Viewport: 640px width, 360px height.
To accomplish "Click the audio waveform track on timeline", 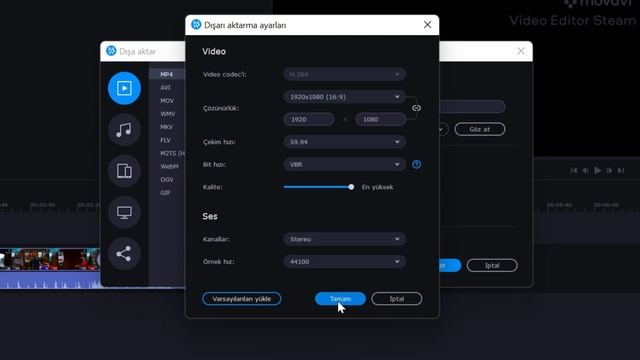I will click(x=50, y=280).
